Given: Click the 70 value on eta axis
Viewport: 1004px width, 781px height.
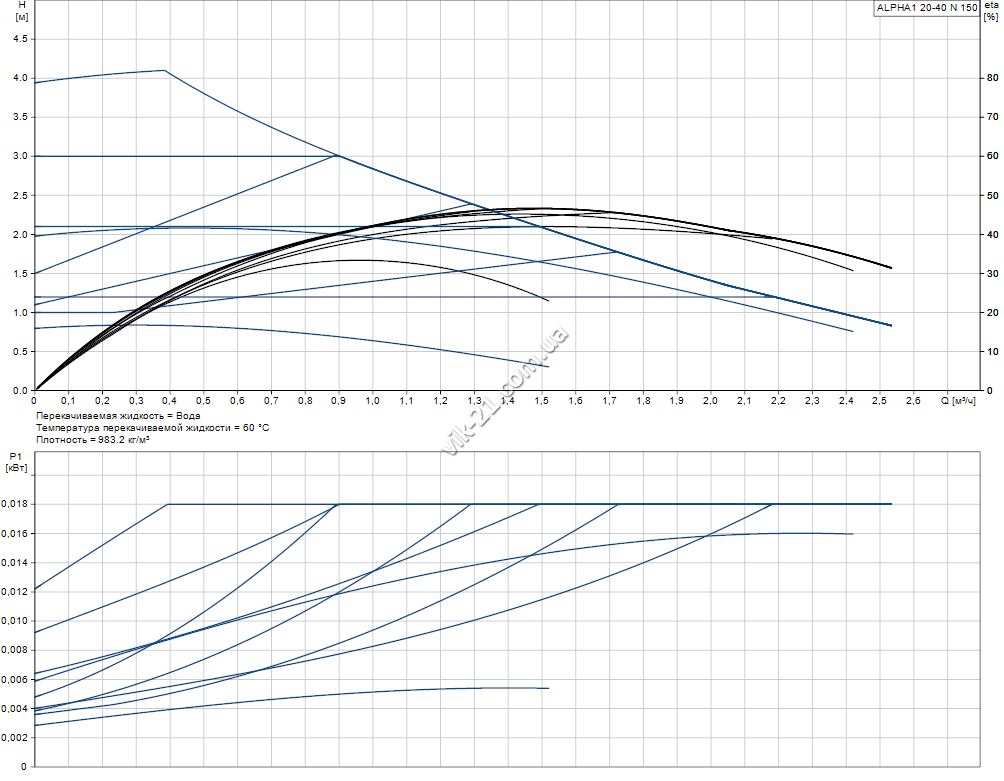Looking at the screenshot, I should [x=992, y=117].
